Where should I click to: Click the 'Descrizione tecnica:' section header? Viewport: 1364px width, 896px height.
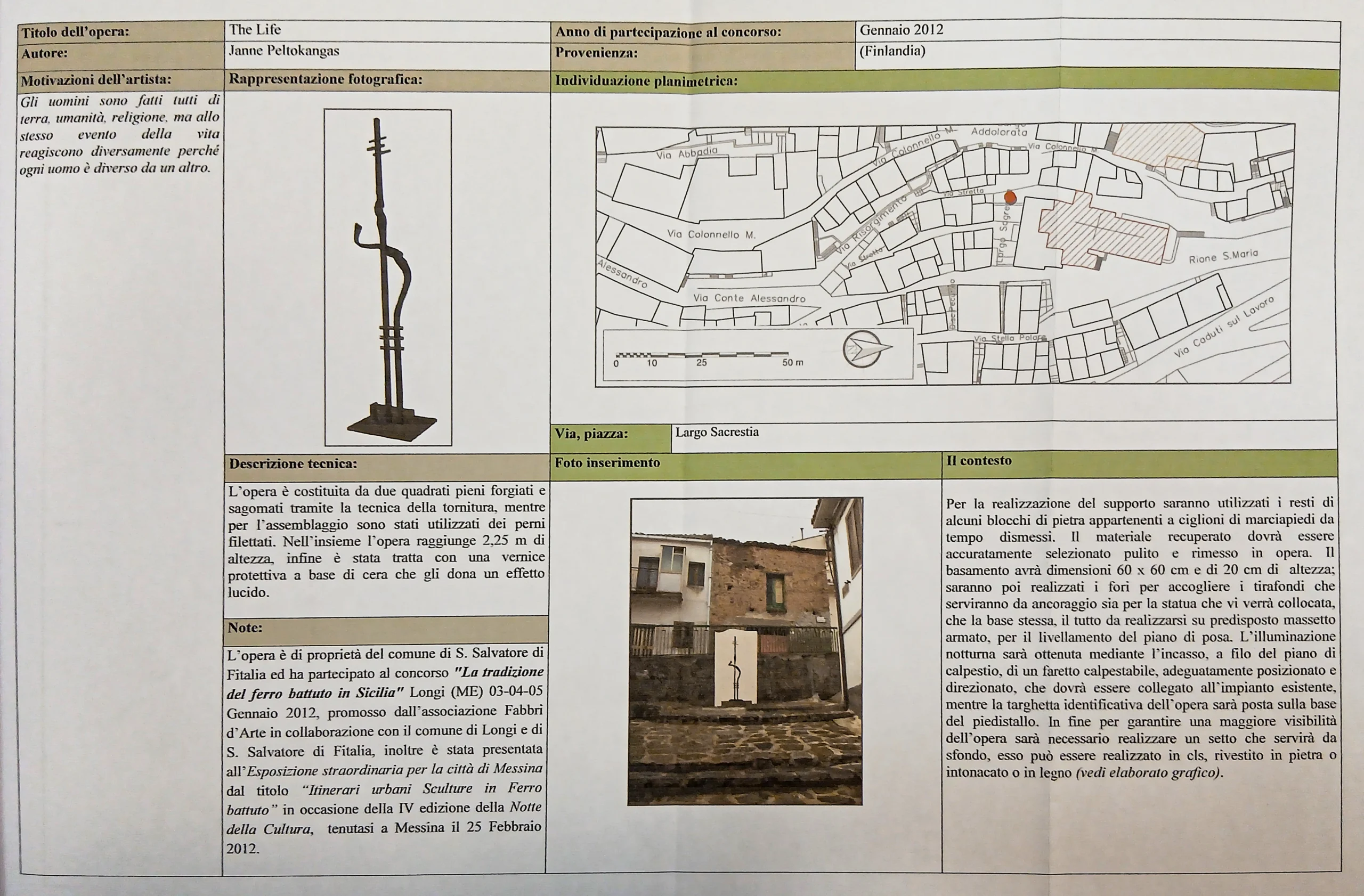293,463
